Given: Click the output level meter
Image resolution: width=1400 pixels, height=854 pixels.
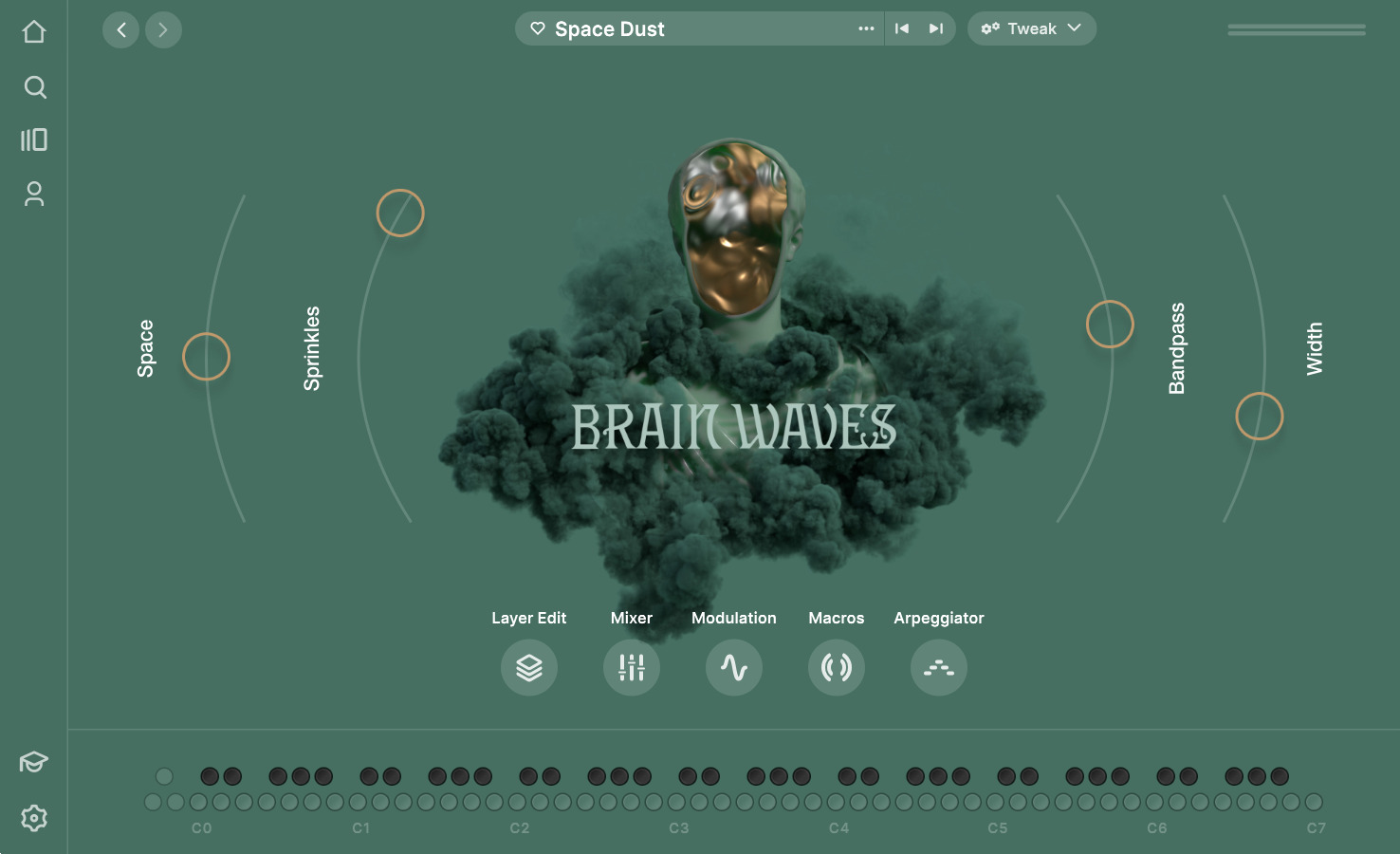Looking at the screenshot, I should pos(1297,30).
